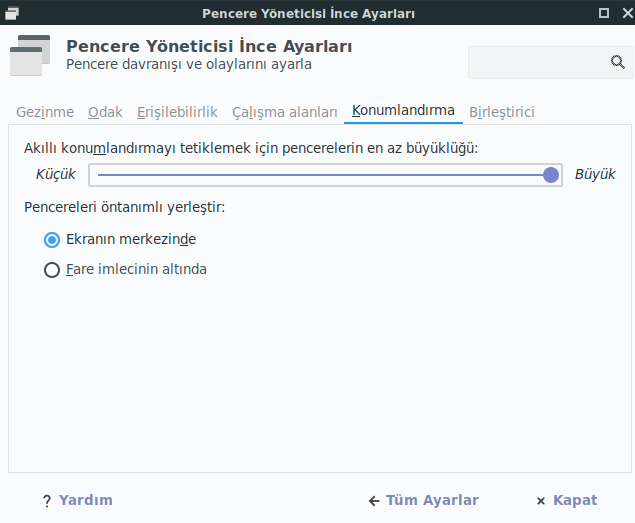Click the "Akıllı konumlandırmayı tetiklemek" label text
The height and width of the screenshot is (523, 635).
click(x=137, y=148)
